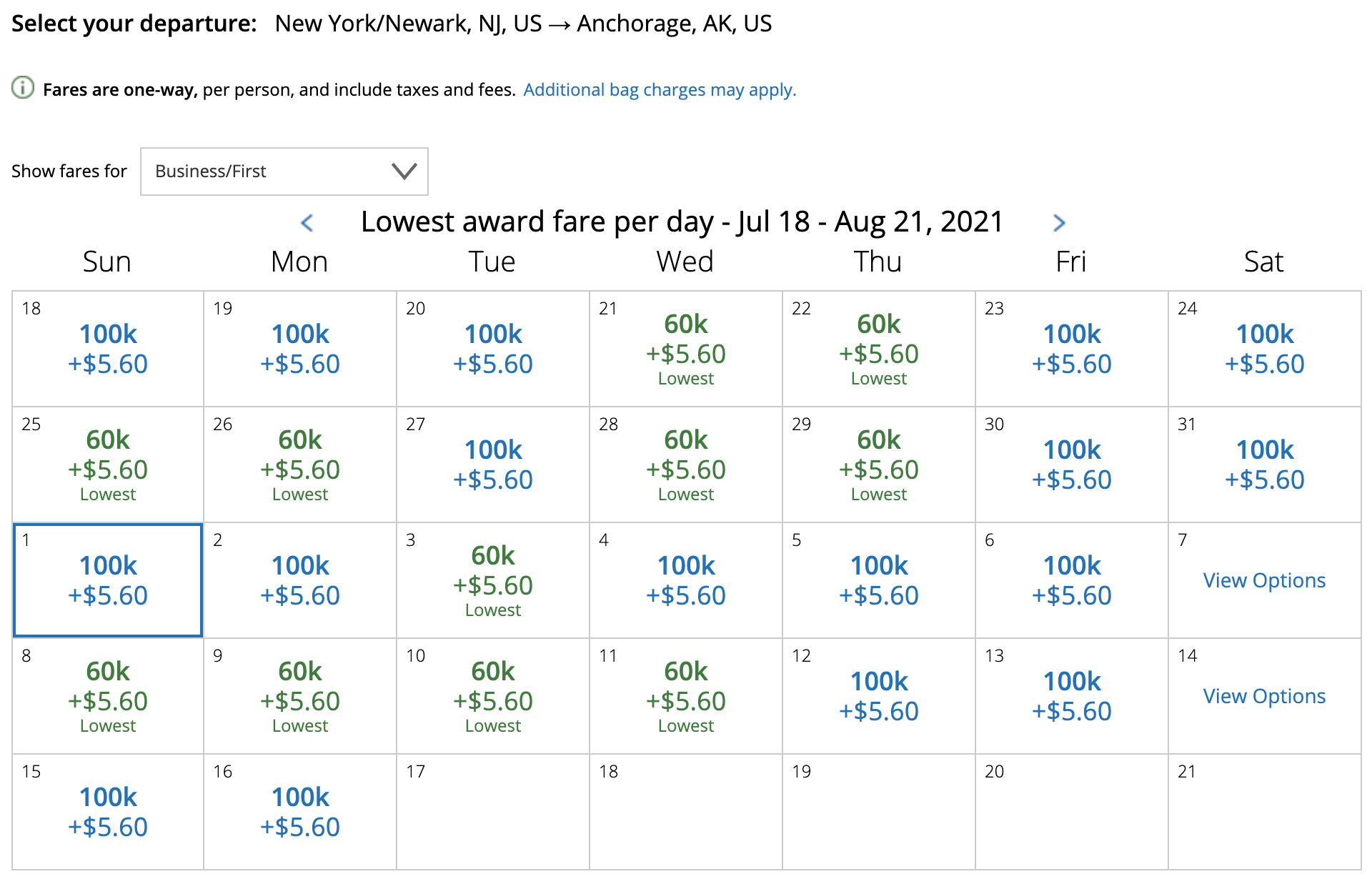Select the highlighted August 1 fare cell
The width and height of the screenshot is (1372, 879).
click(108, 580)
